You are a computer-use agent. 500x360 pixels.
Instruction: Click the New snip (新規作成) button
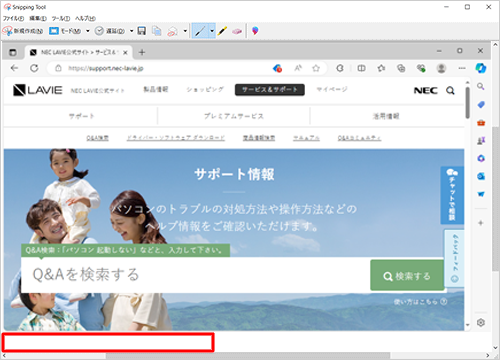point(23,31)
